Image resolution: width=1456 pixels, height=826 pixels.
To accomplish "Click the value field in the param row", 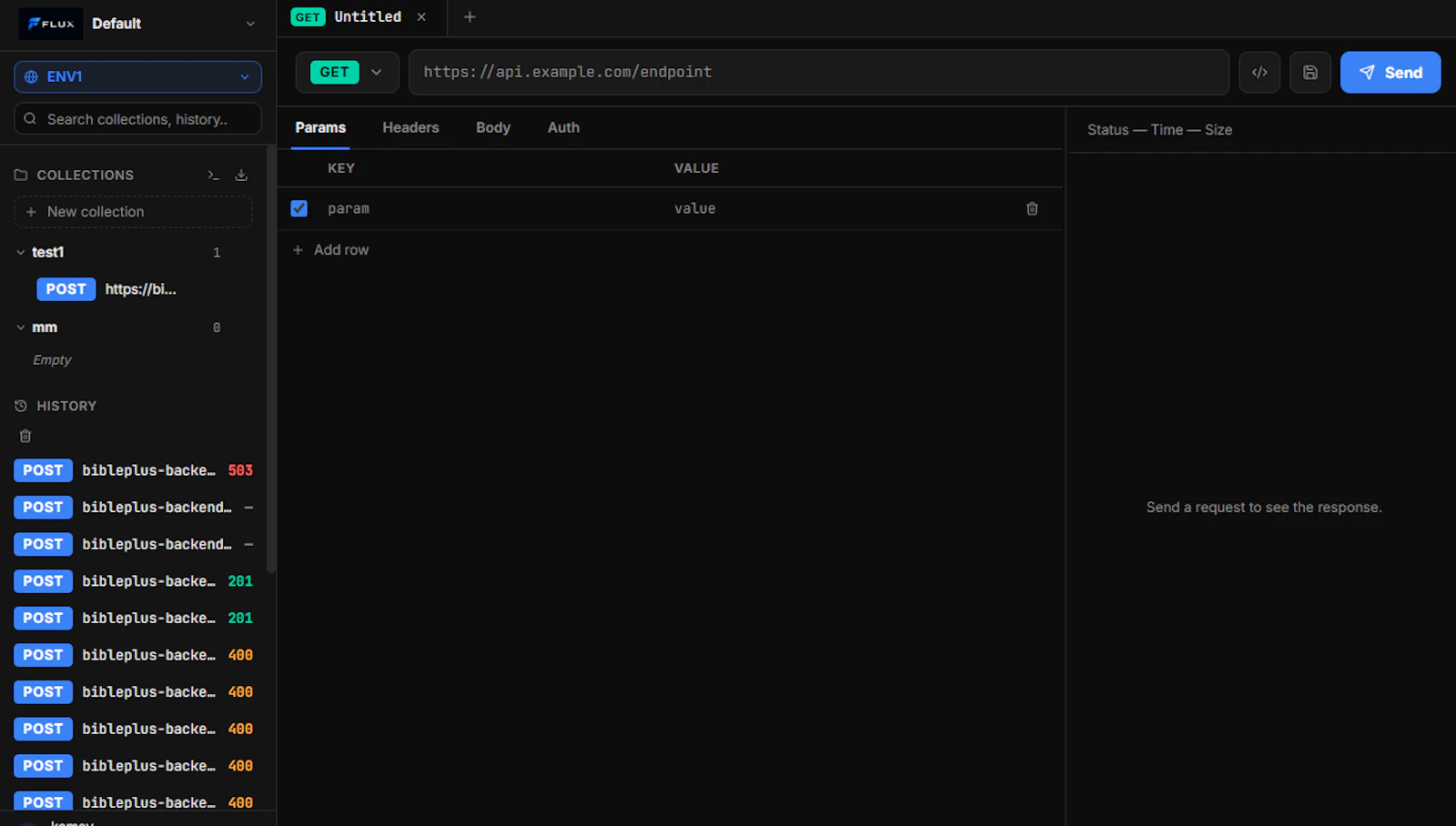I will click(x=837, y=208).
